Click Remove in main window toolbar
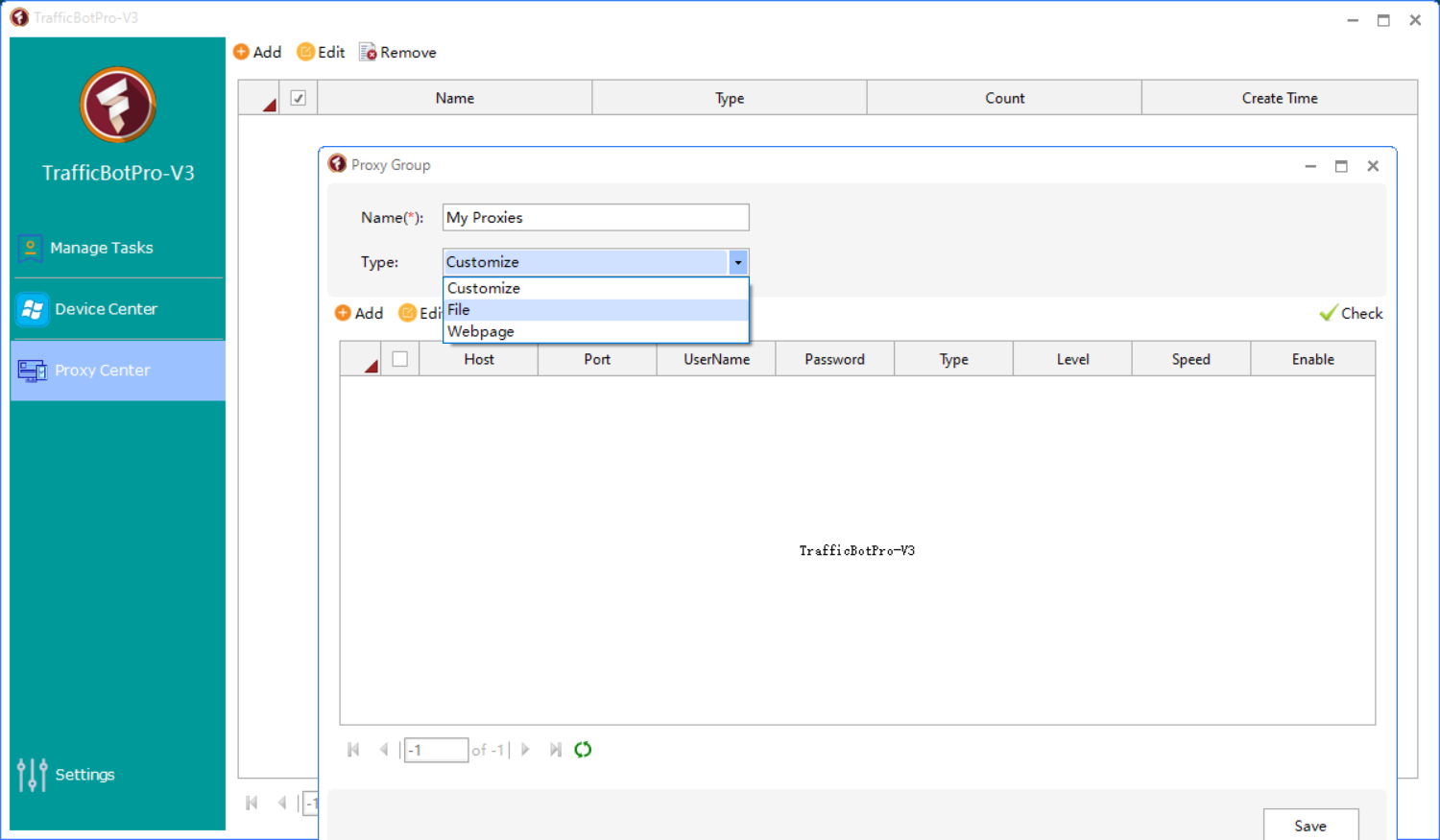 pyautogui.click(x=397, y=52)
